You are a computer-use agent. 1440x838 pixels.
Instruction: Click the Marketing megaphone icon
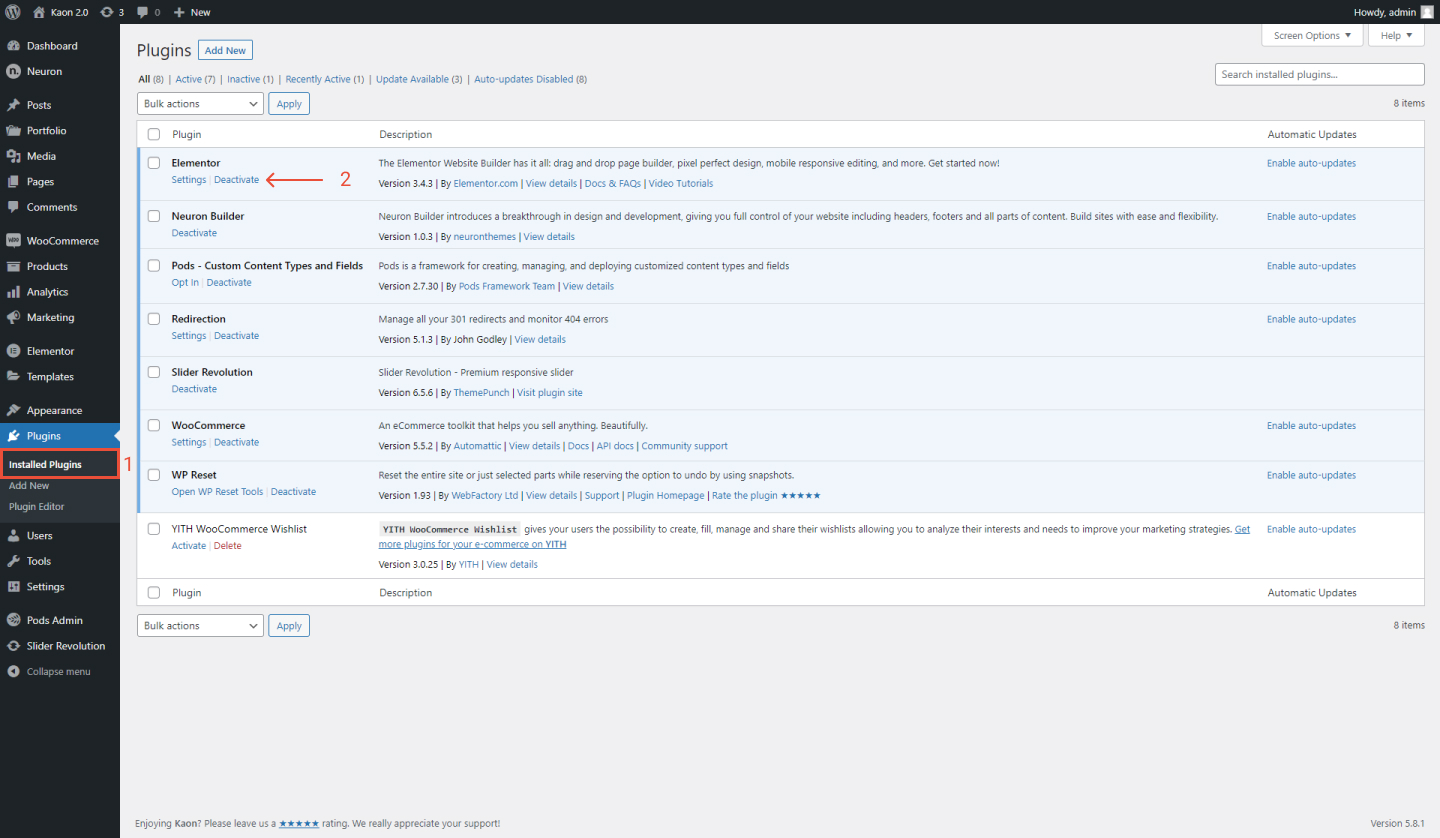pyautogui.click(x=14, y=317)
